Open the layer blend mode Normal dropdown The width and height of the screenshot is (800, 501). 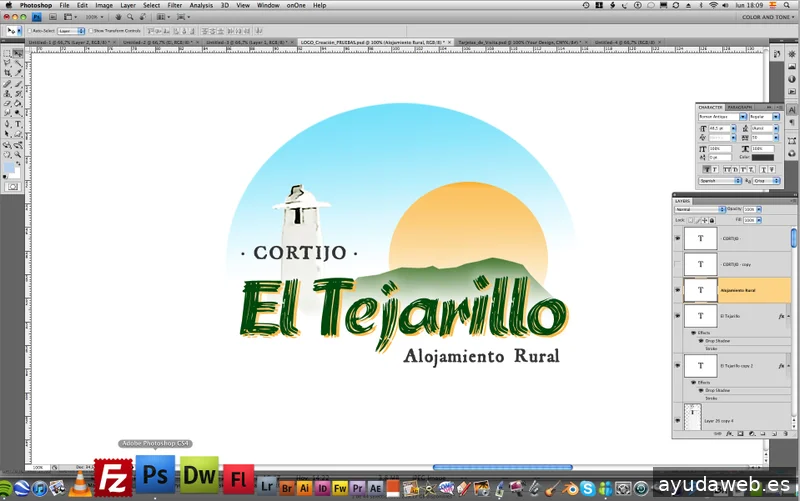tap(699, 209)
